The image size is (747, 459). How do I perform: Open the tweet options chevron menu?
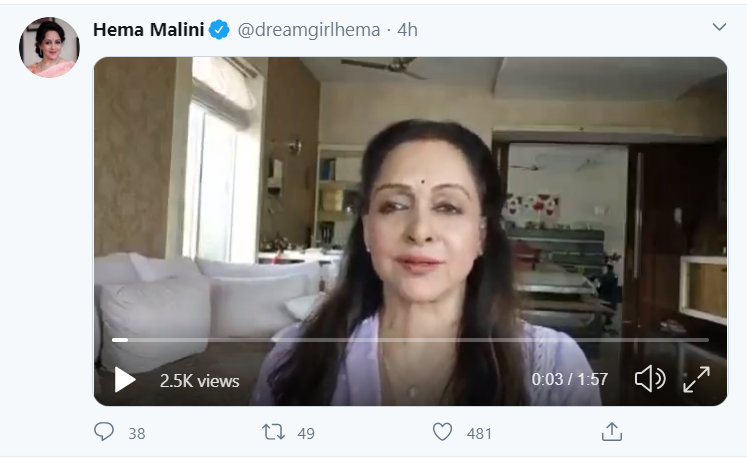click(x=719, y=26)
